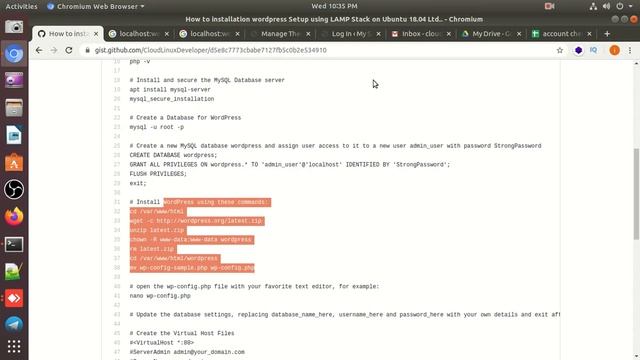Open Firefox from the dock
The height and width of the screenshot is (360, 640).
[x=14, y=217]
